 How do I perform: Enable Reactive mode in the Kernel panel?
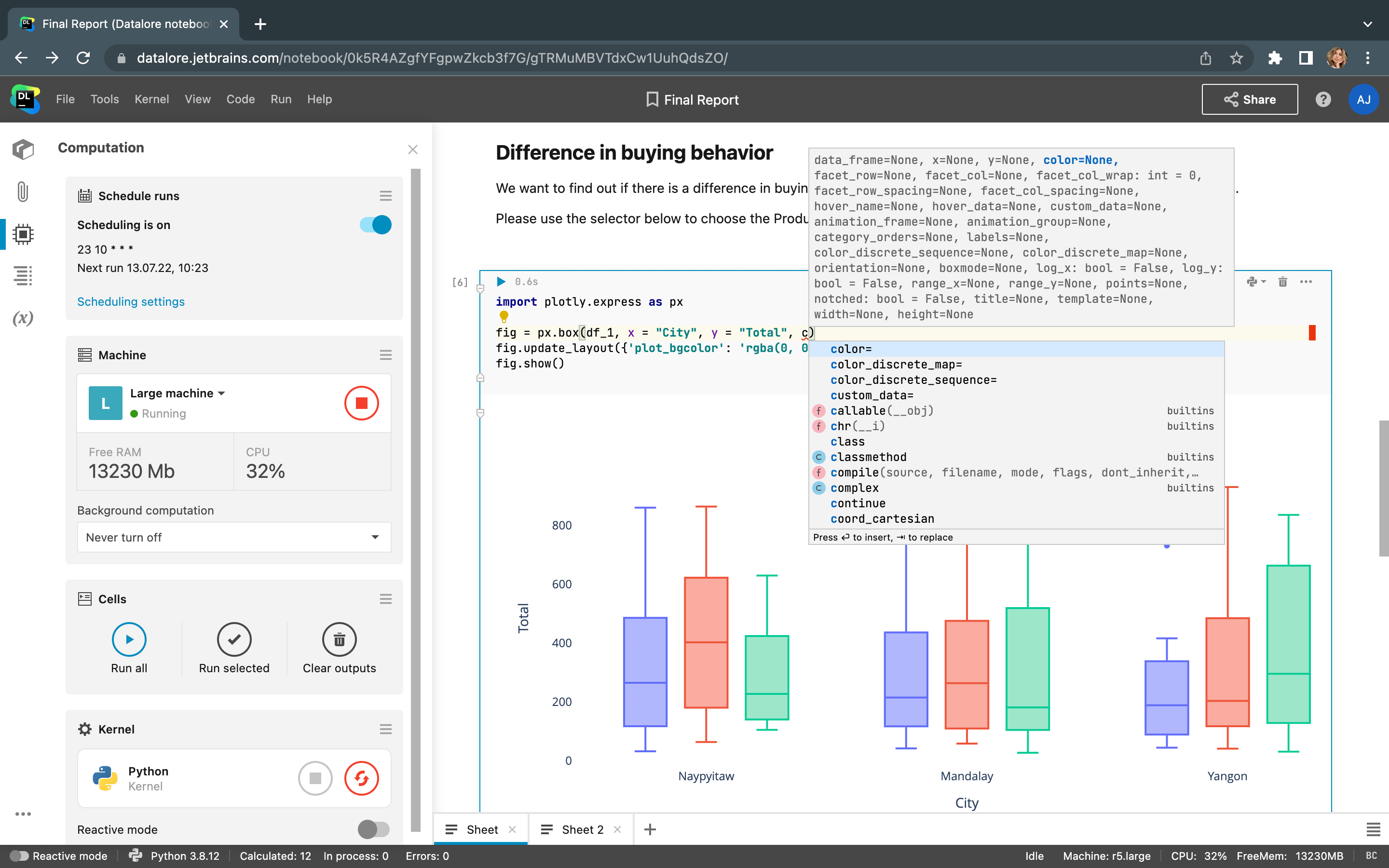[x=375, y=829]
